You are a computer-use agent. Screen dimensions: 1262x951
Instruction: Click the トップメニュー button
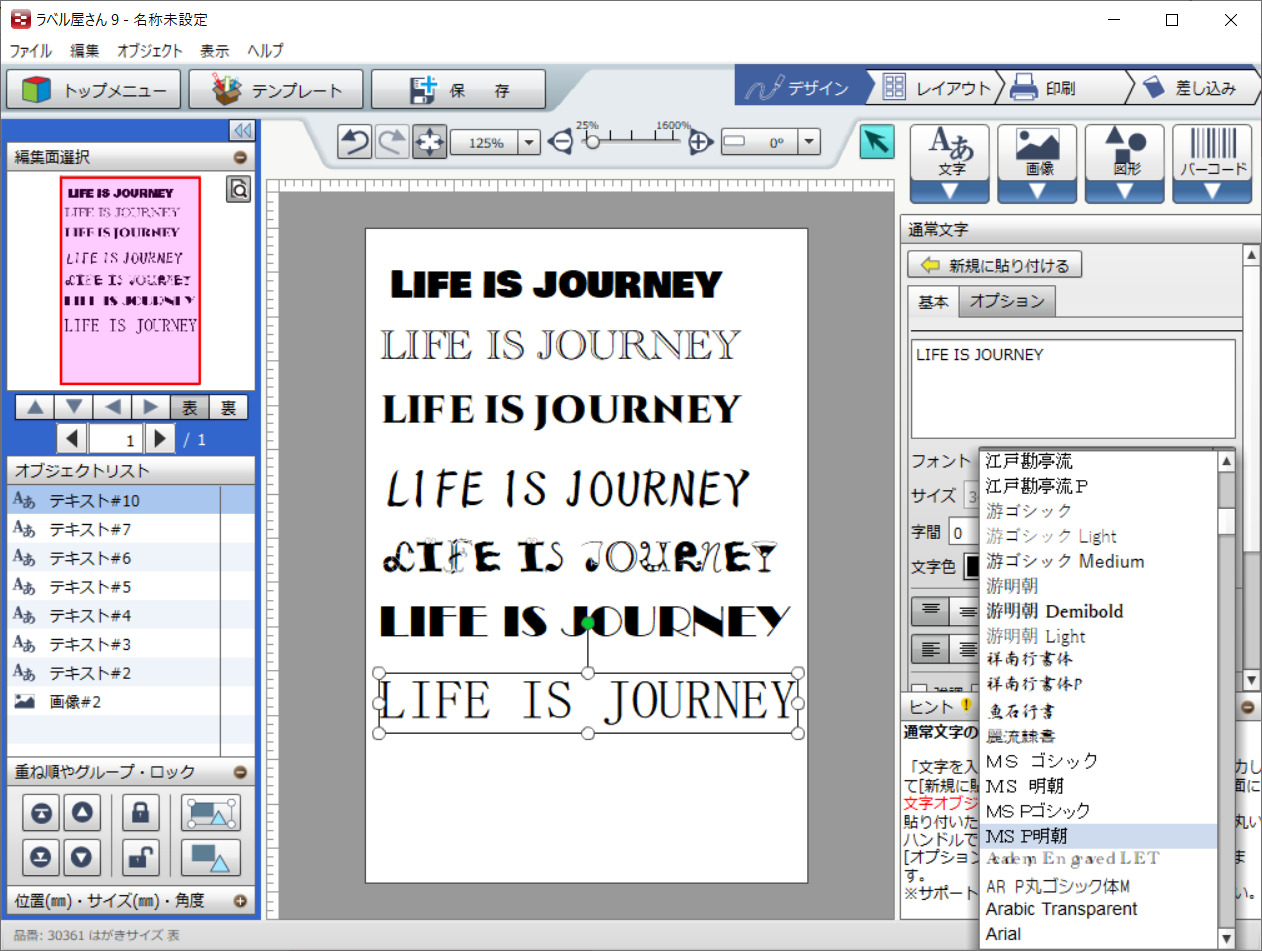click(94, 90)
